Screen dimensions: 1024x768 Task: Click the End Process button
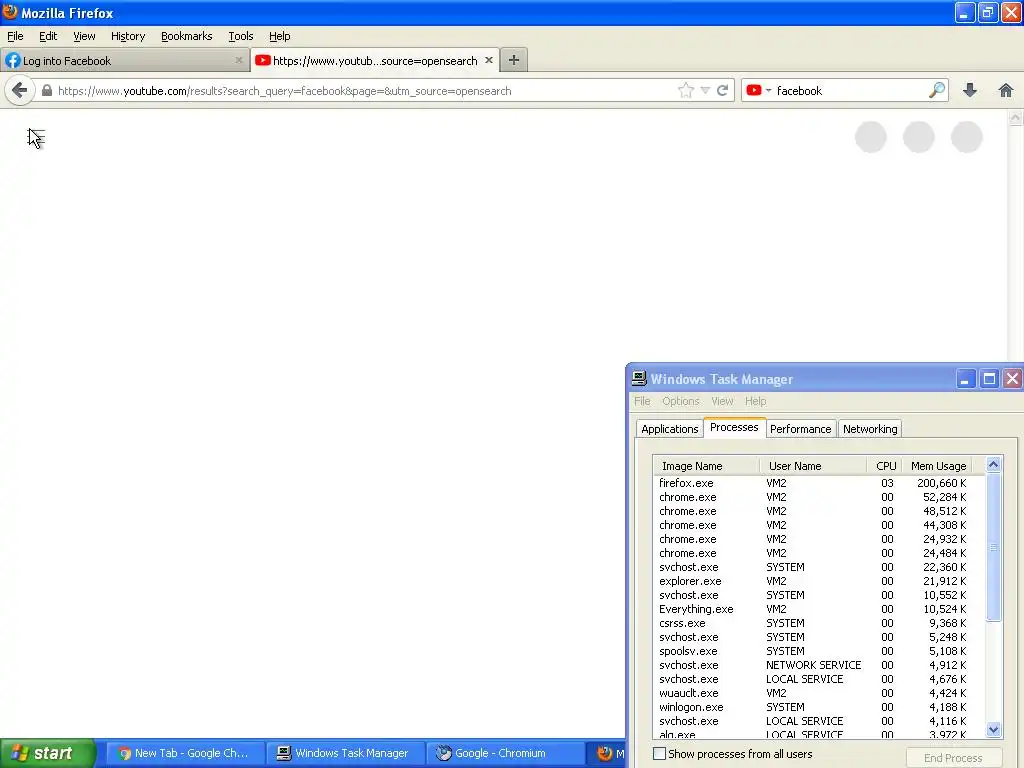[x=953, y=758]
